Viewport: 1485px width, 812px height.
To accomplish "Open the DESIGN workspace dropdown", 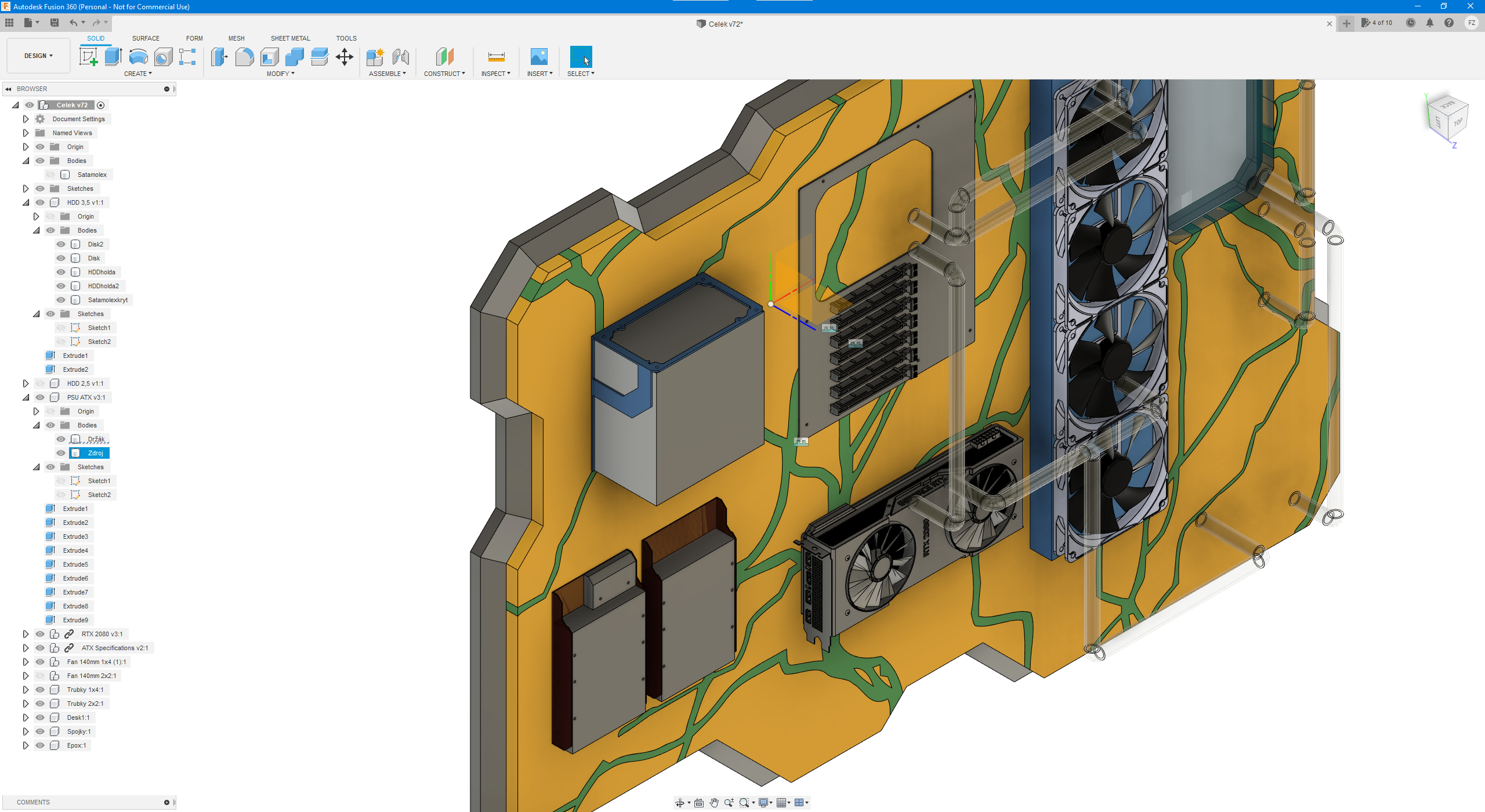I will click(x=38, y=56).
